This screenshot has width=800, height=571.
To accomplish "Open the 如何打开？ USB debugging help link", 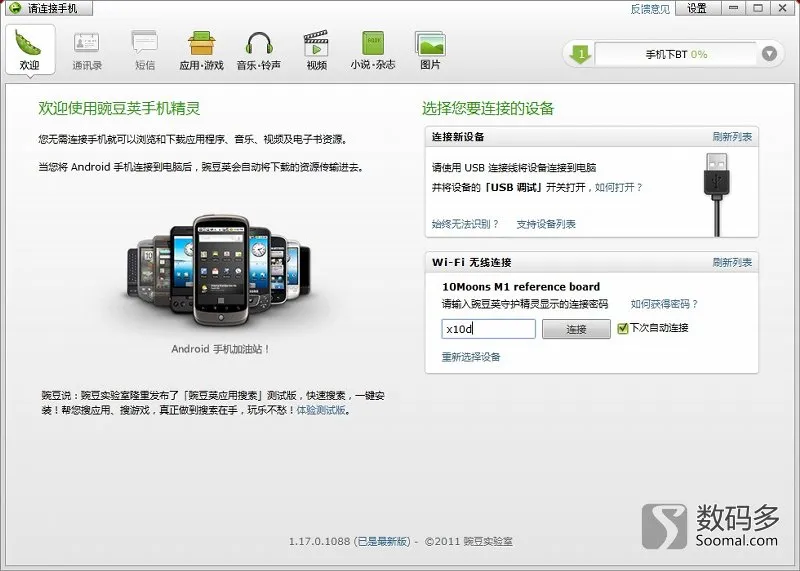I will tap(619, 187).
